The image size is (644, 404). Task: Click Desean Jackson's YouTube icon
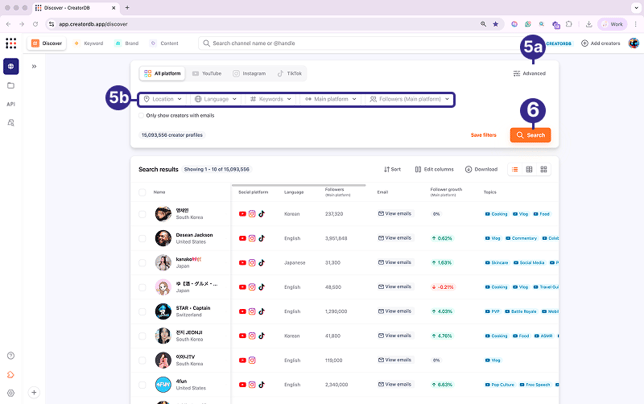pos(242,238)
